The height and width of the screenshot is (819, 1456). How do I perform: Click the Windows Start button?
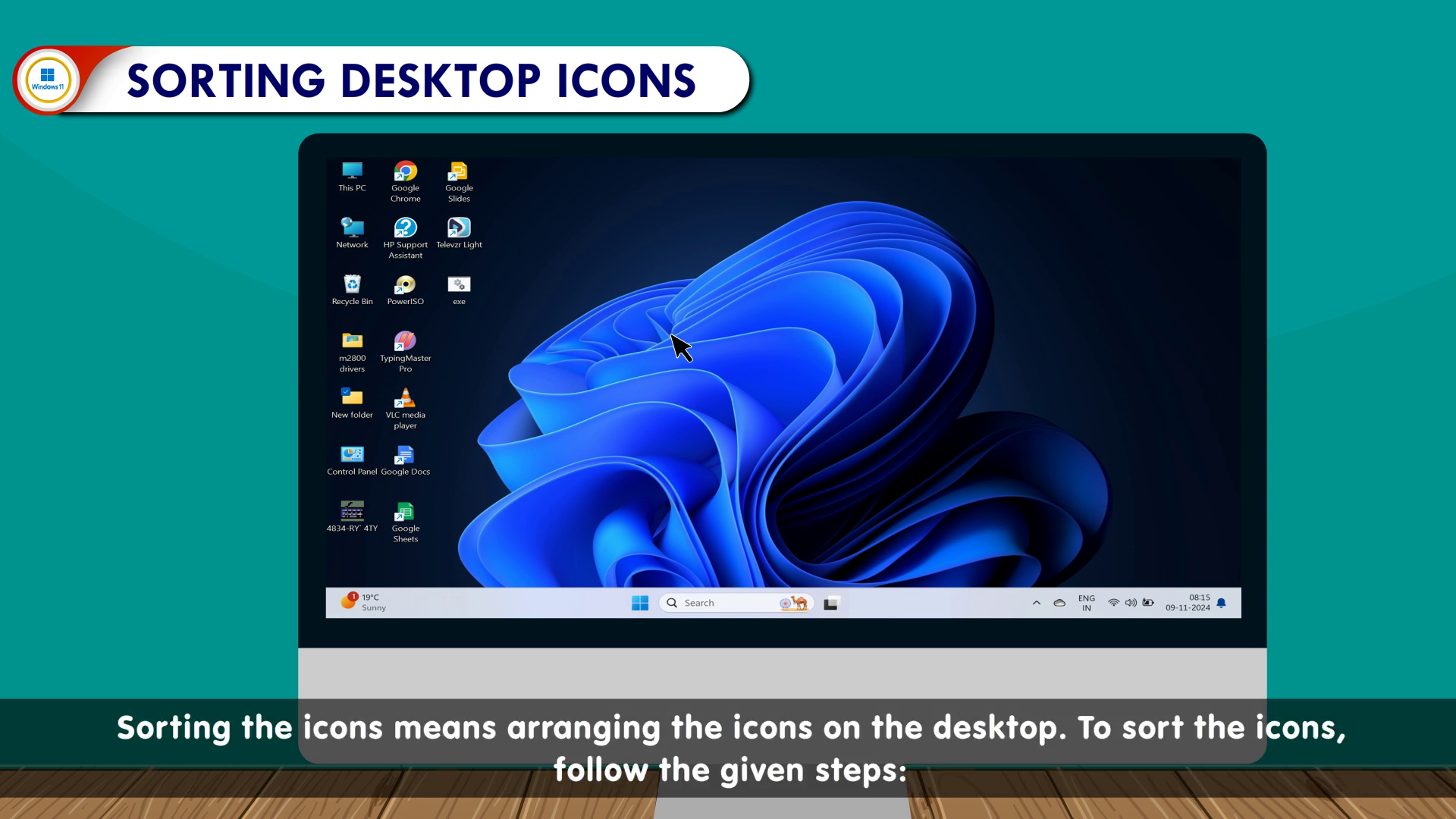[639, 603]
